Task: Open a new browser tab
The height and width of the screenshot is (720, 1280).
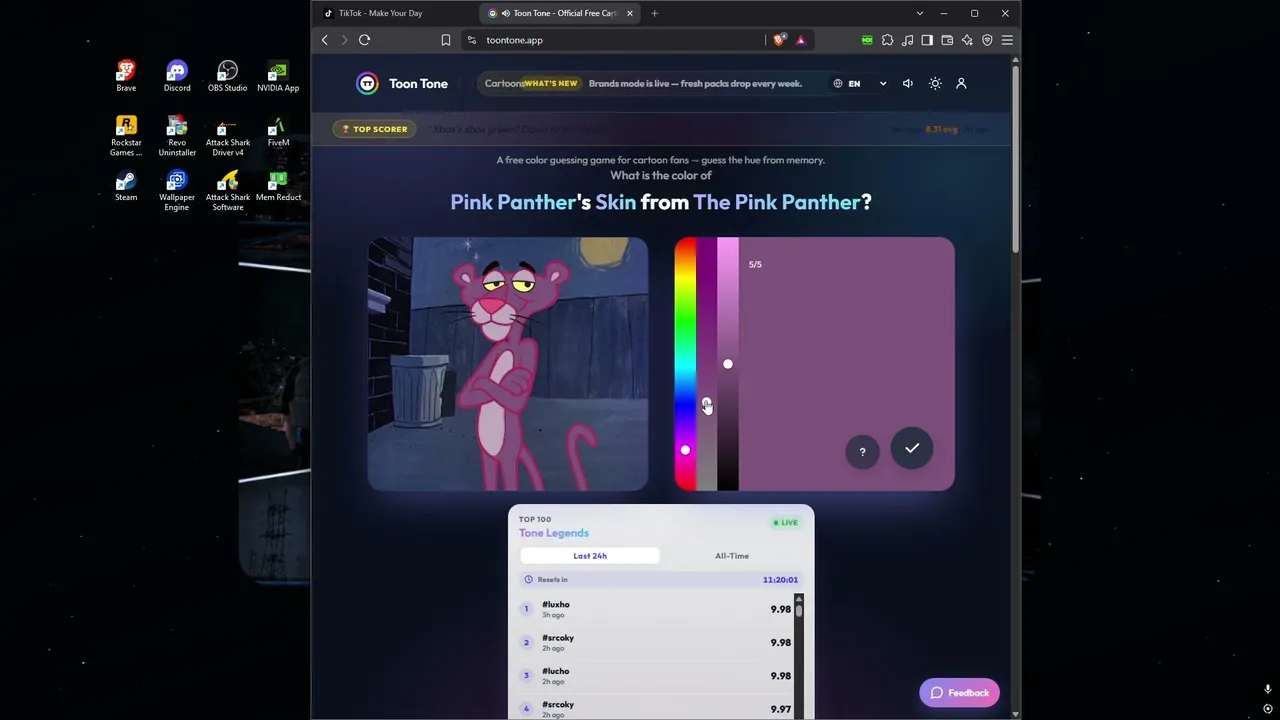Action: click(654, 13)
